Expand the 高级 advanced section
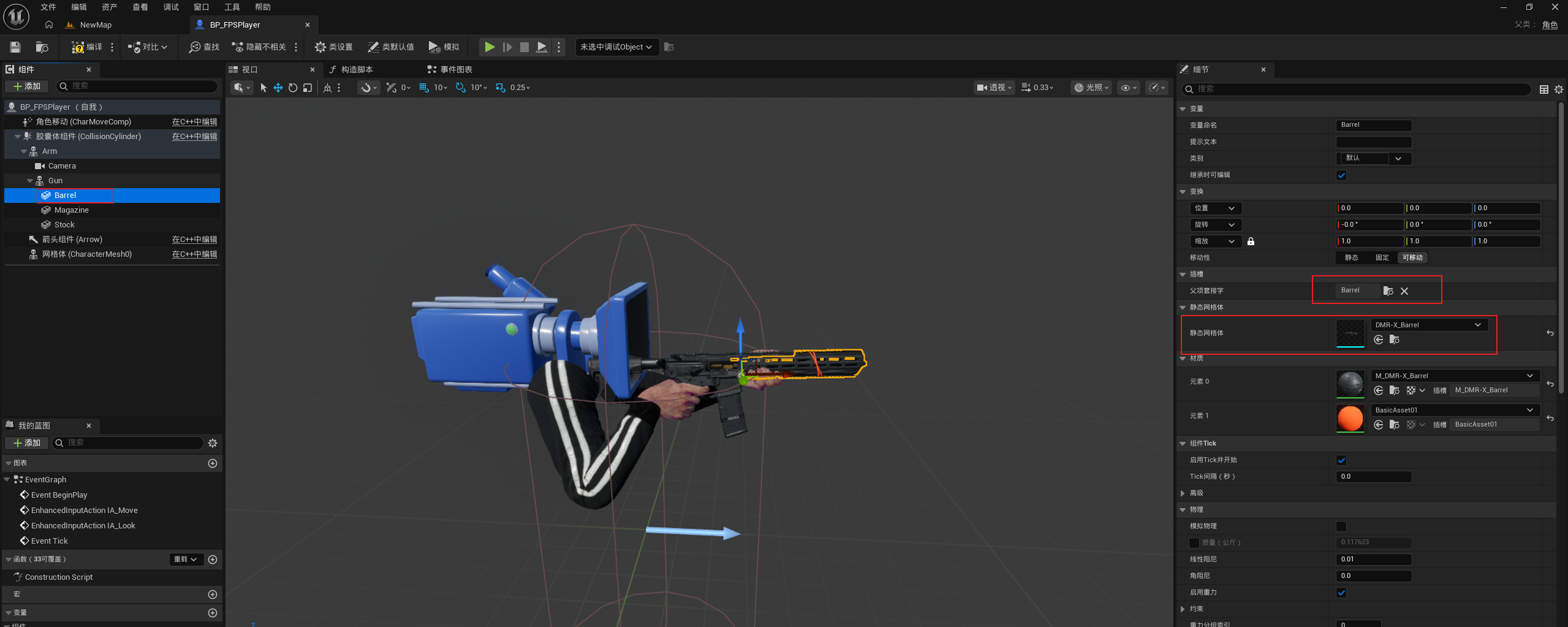The image size is (1568, 627). [1183, 493]
